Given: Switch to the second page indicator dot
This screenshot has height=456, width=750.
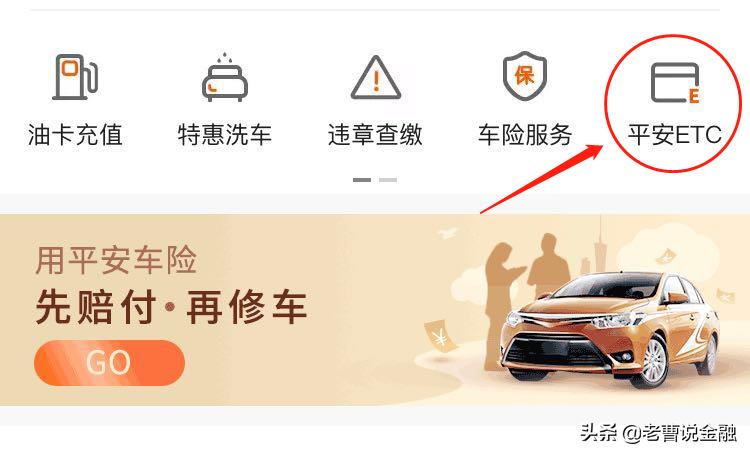Looking at the screenshot, I should coord(388,180).
